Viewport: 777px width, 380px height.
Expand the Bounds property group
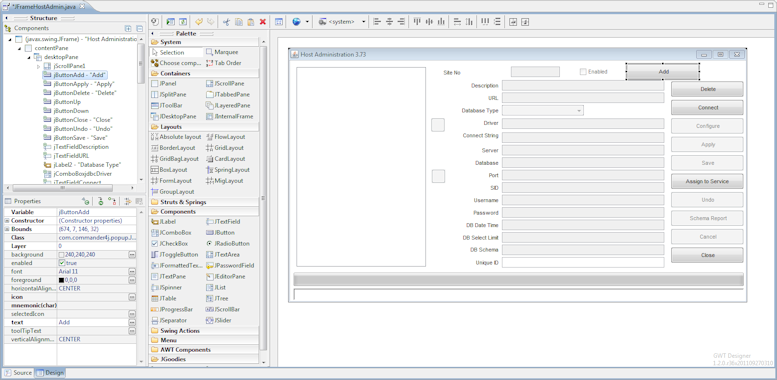pyautogui.click(x=7, y=229)
